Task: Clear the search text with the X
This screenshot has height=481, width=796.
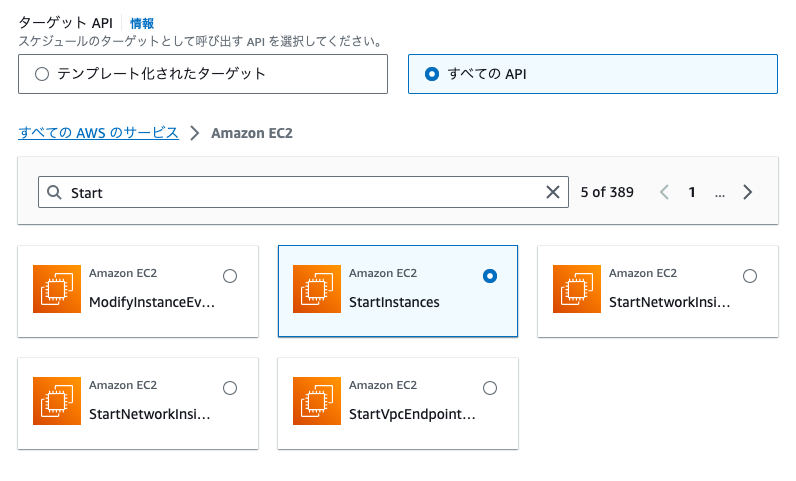Action: click(553, 192)
